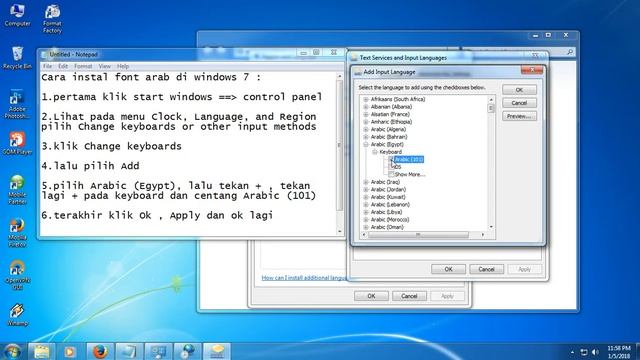Confirm with OK in Add Input Language
This screenshot has width=640, height=360.
pyautogui.click(x=519, y=89)
